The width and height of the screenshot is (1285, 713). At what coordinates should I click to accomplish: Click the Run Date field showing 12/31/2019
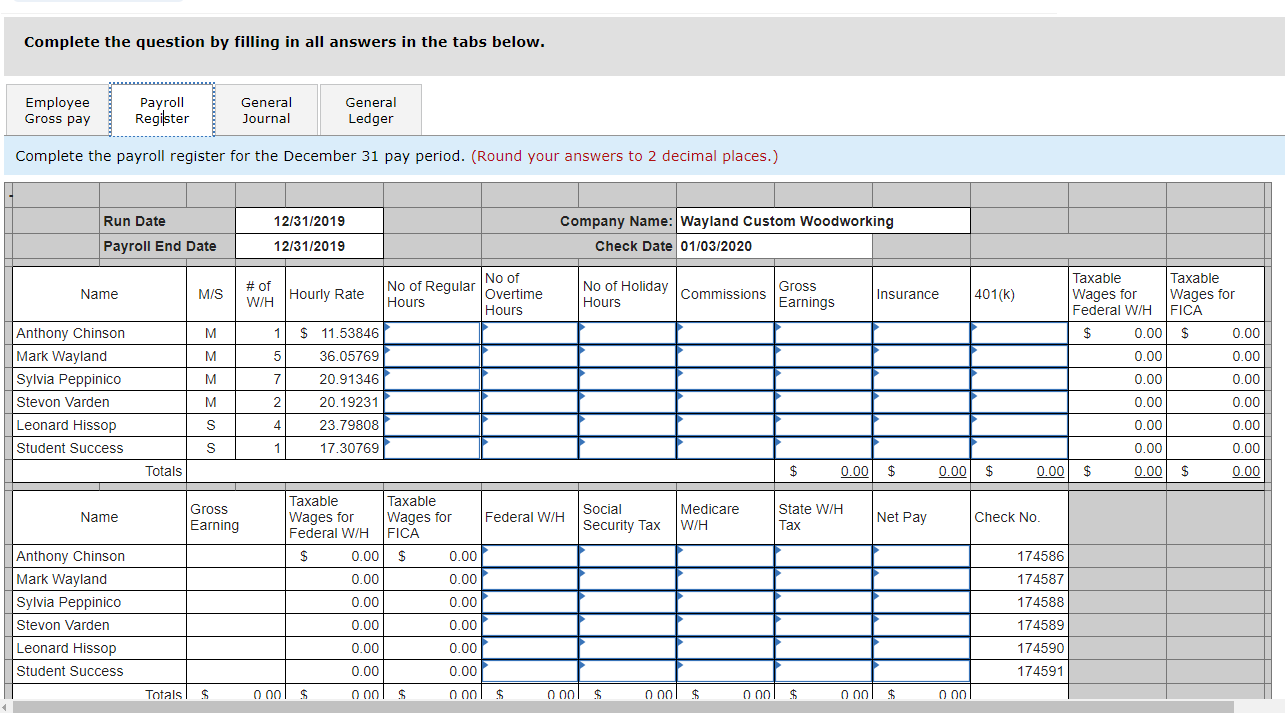coord(309,220)
